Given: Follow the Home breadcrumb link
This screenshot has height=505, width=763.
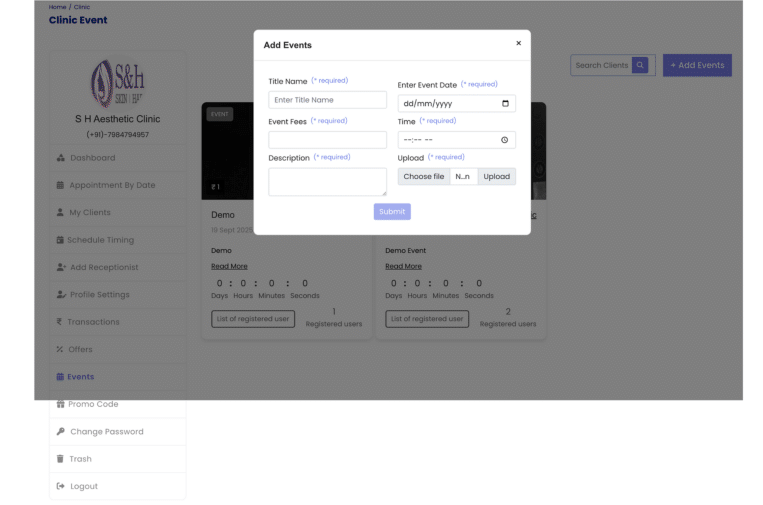Looking at the screenshot, I should [57, 7].
